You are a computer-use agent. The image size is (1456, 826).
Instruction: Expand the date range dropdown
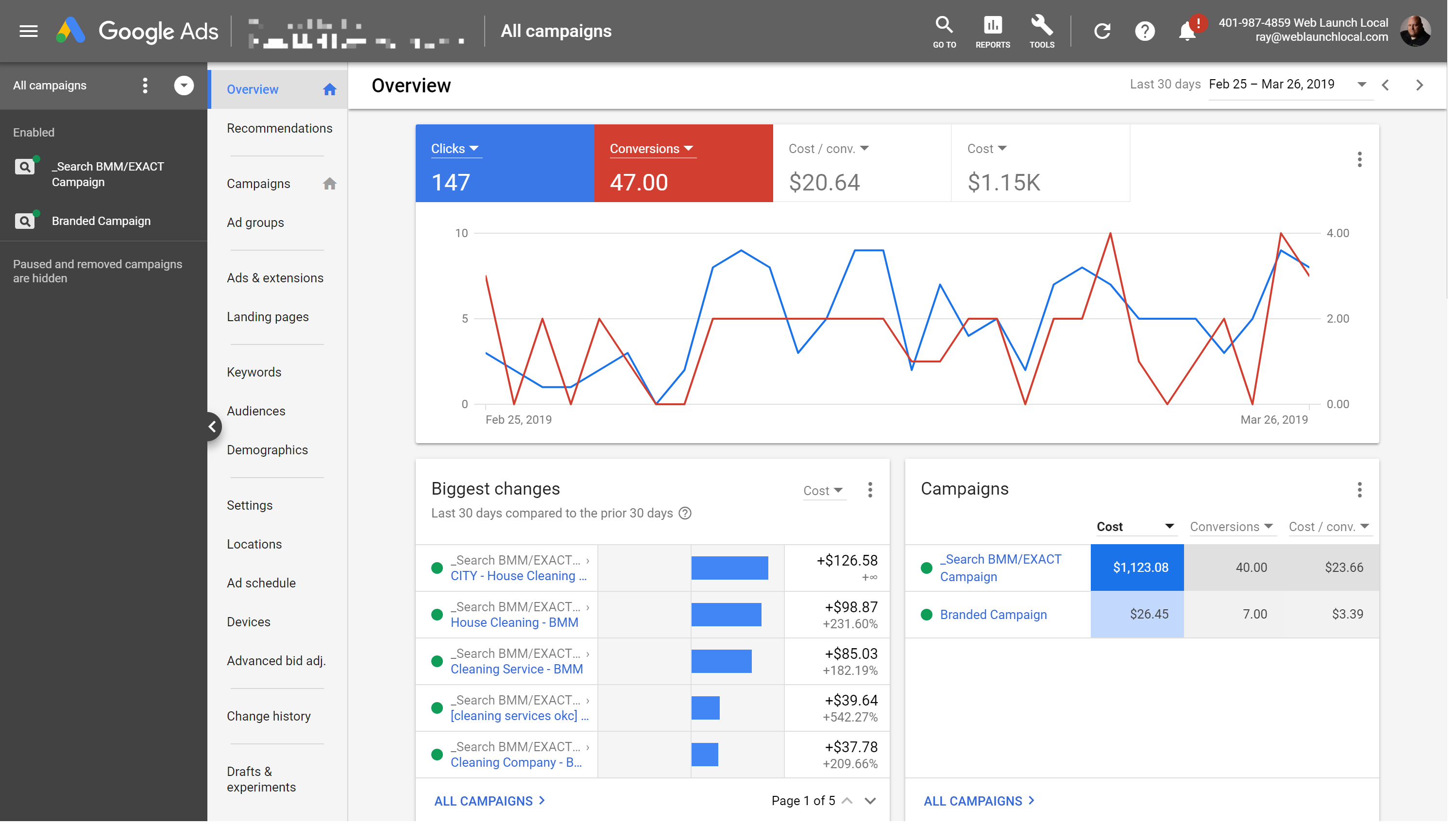click(1361, 85)
